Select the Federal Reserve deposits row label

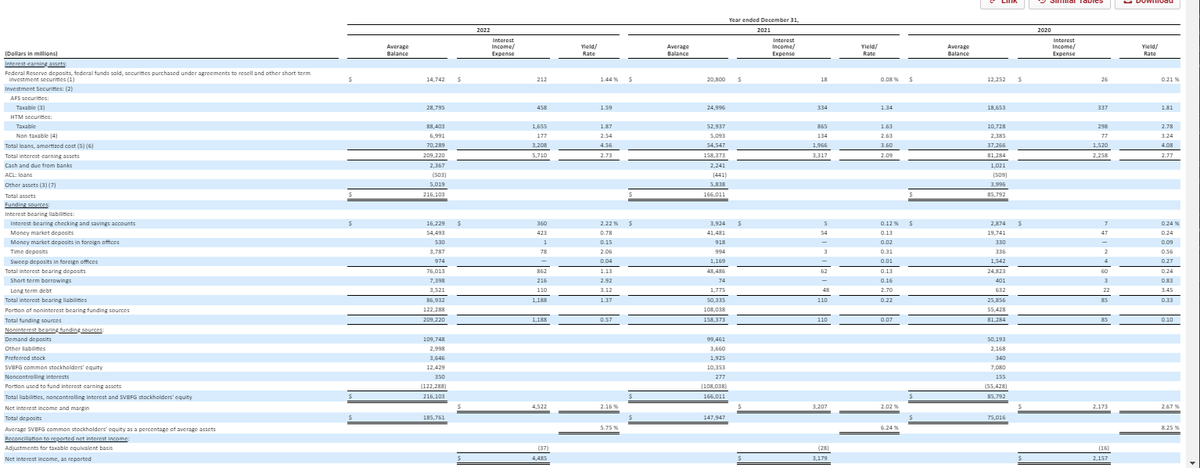pos(156,75)
